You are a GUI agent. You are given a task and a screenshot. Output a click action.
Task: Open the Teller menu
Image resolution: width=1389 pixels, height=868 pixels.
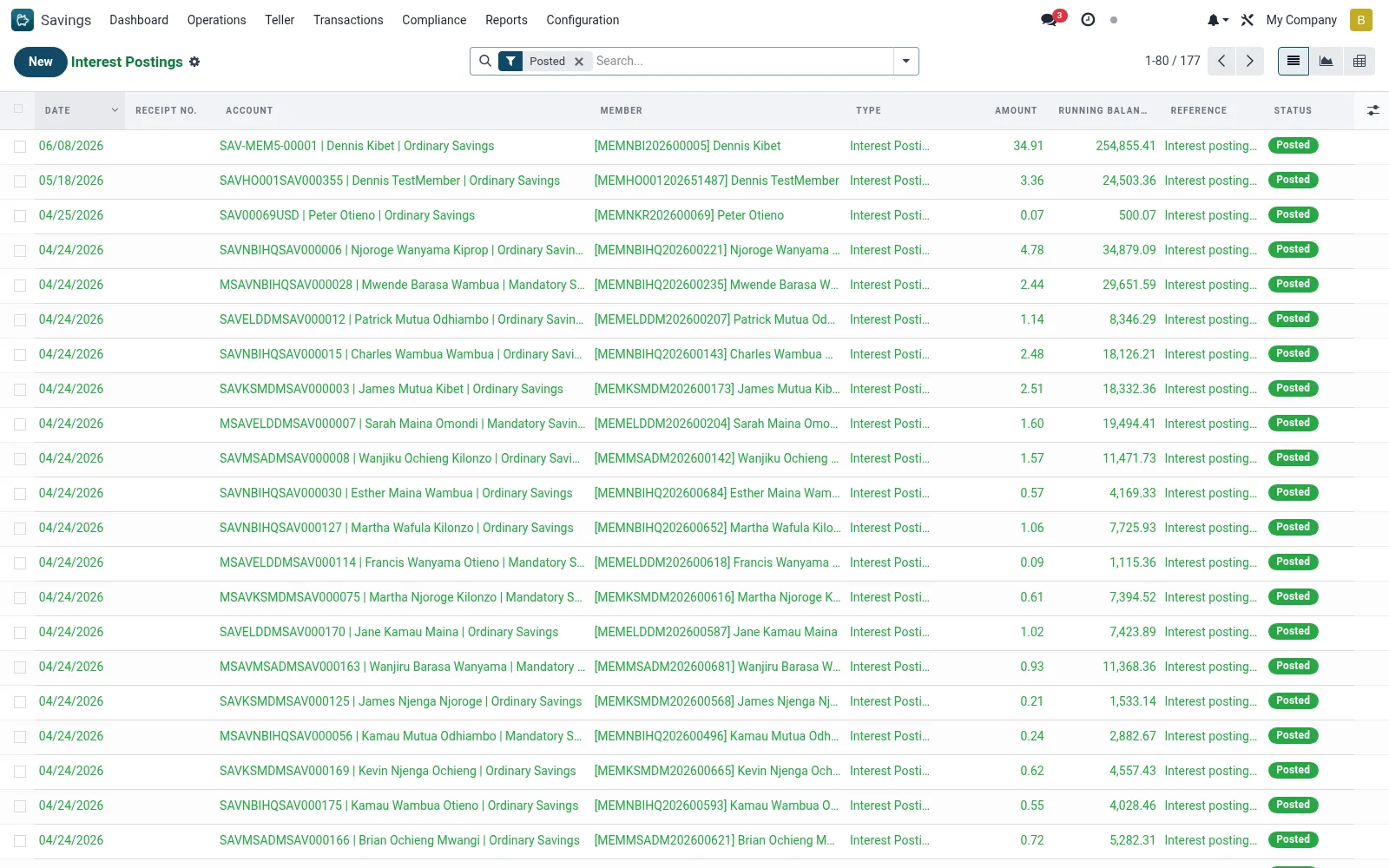[280, 20]
